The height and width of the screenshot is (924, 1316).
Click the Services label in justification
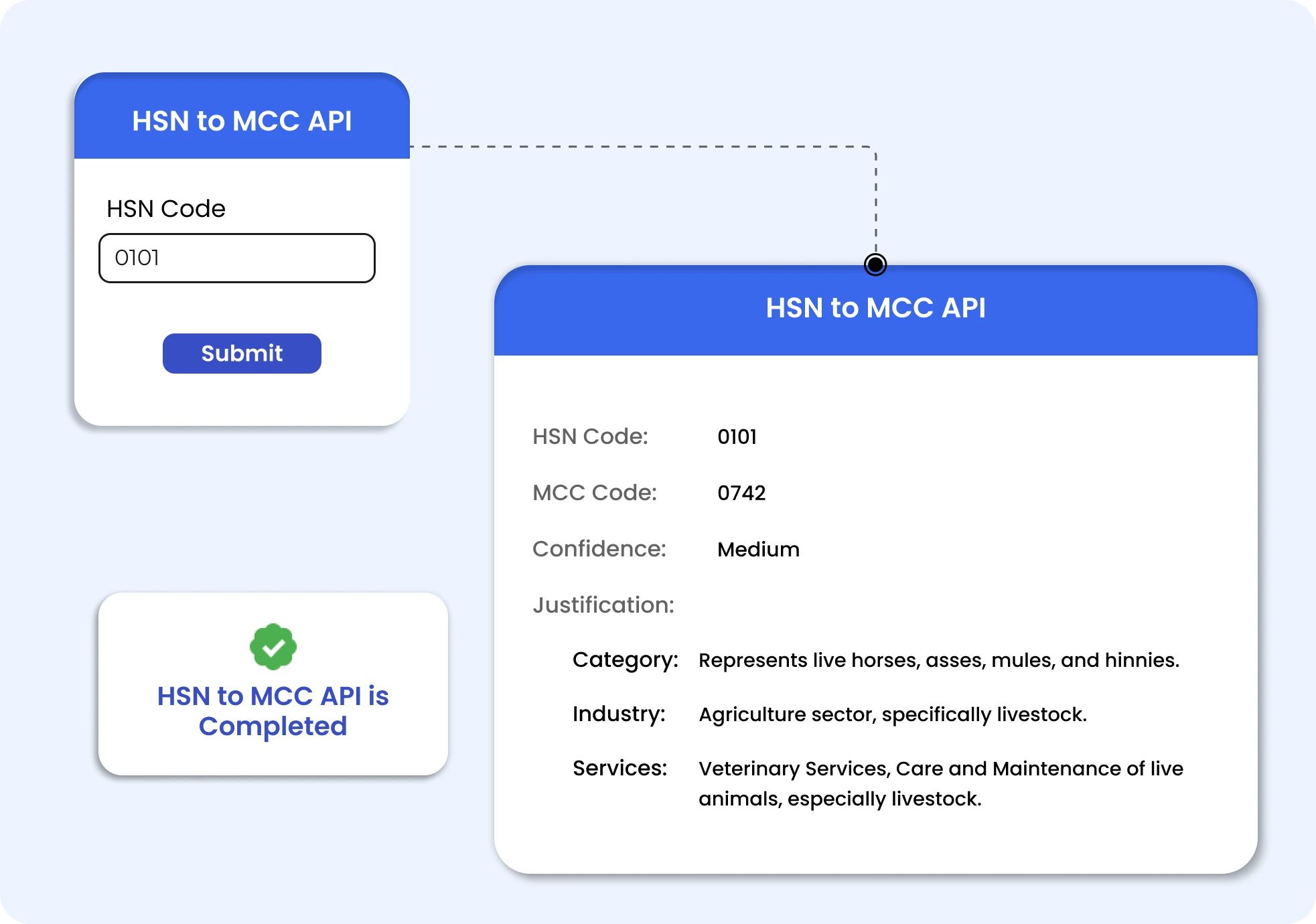(x=619, y=769)
